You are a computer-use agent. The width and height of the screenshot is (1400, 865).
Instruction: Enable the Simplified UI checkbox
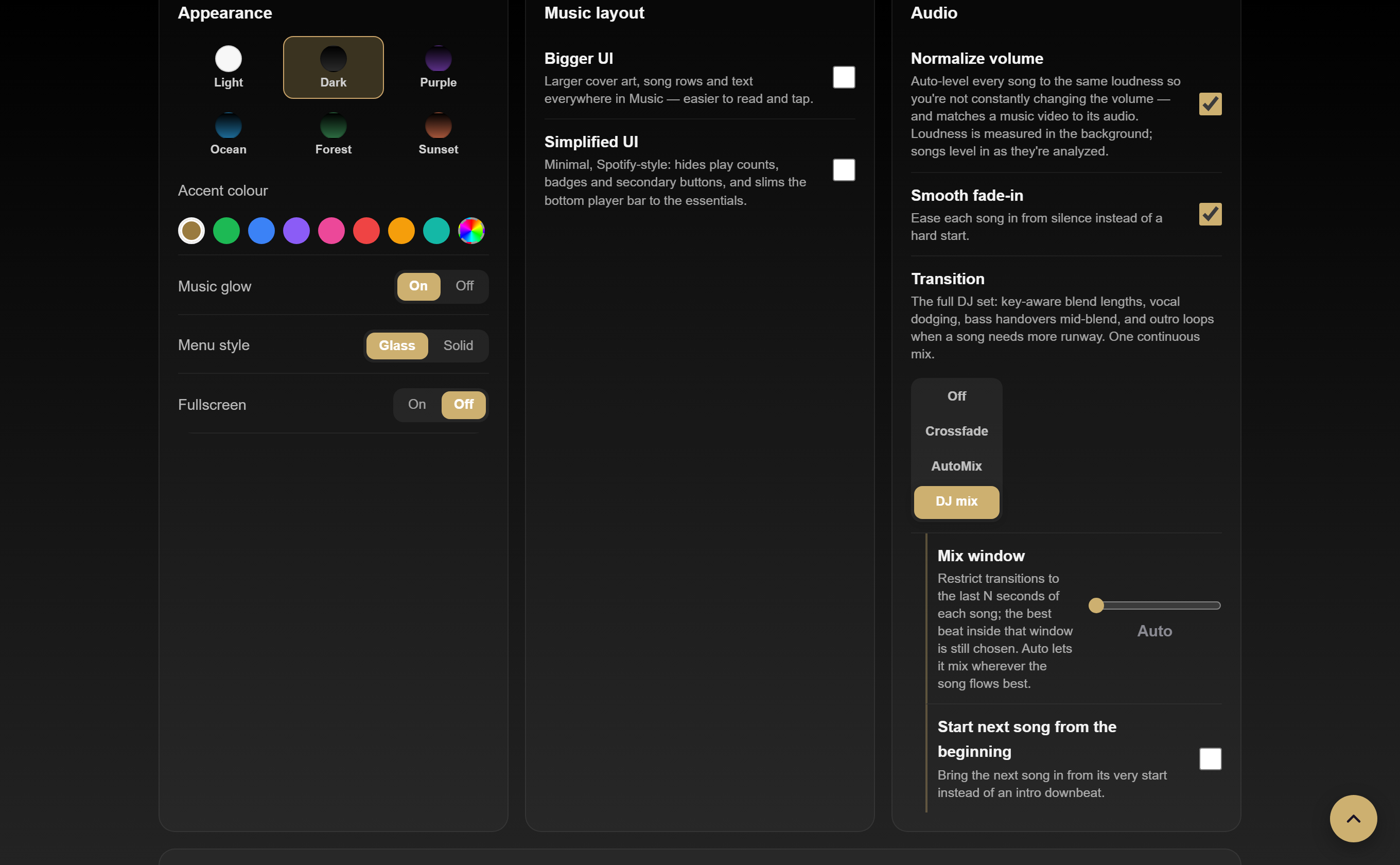(x=844, y=170)
